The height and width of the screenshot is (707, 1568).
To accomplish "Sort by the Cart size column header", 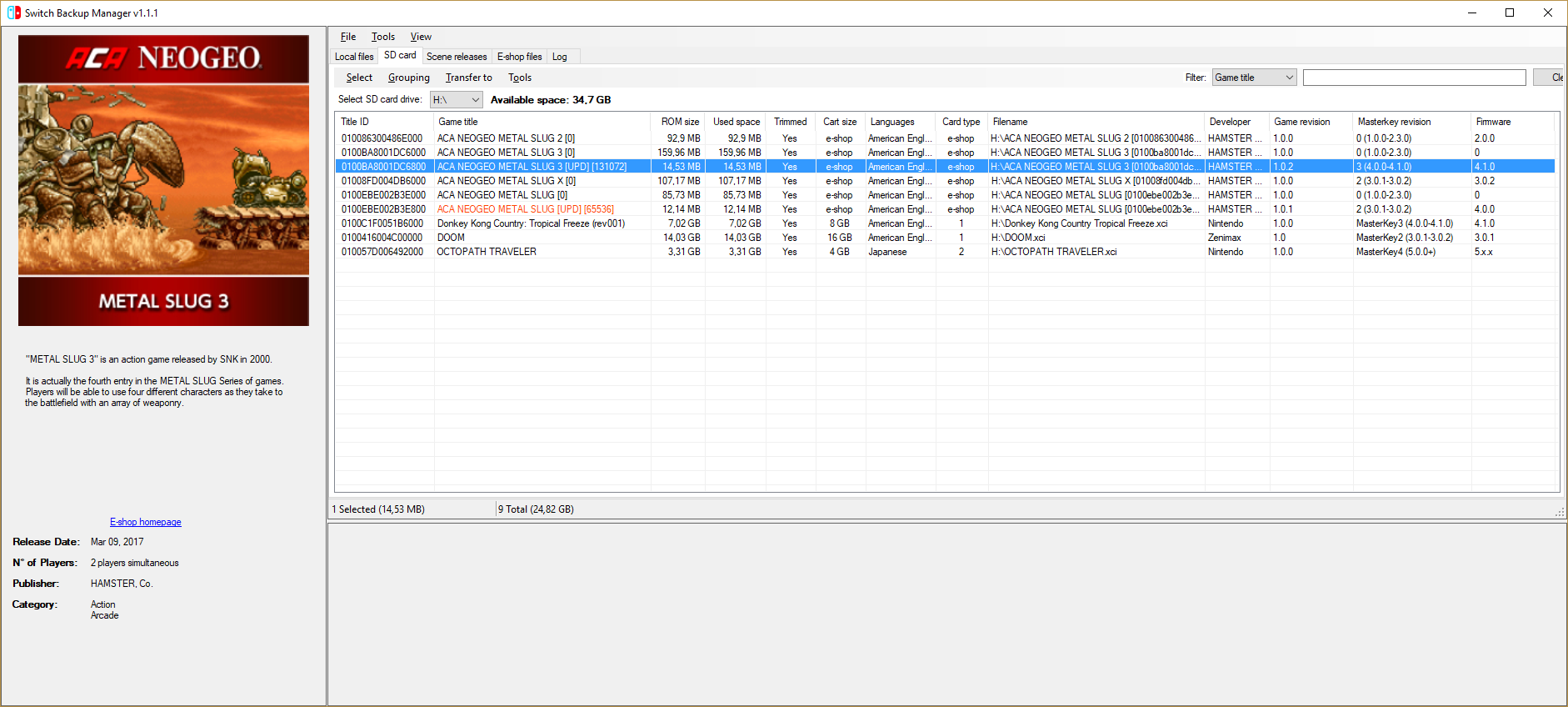I will click(841, 122).
